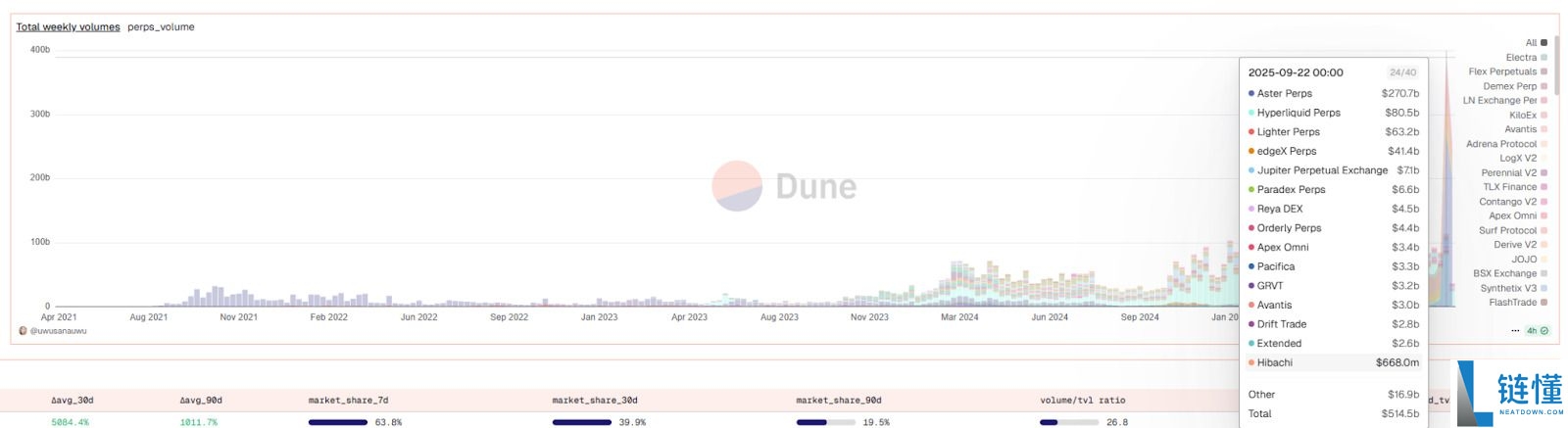Click the perps_volume query name label
Viewport: 1568px width, 428px height.
pyautogui.click(x=161, y=27)
